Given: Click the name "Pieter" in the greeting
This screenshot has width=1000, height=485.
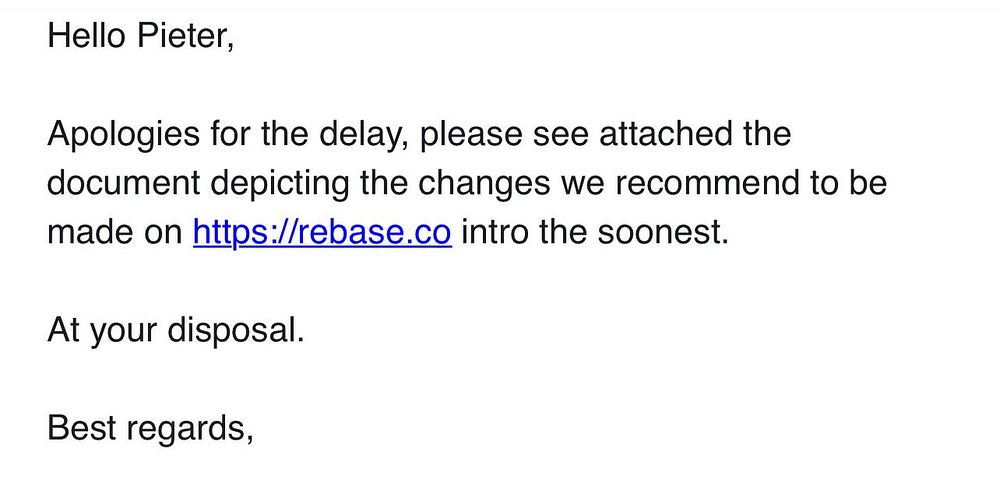Looking at the screenshot, I should [186, 35].
